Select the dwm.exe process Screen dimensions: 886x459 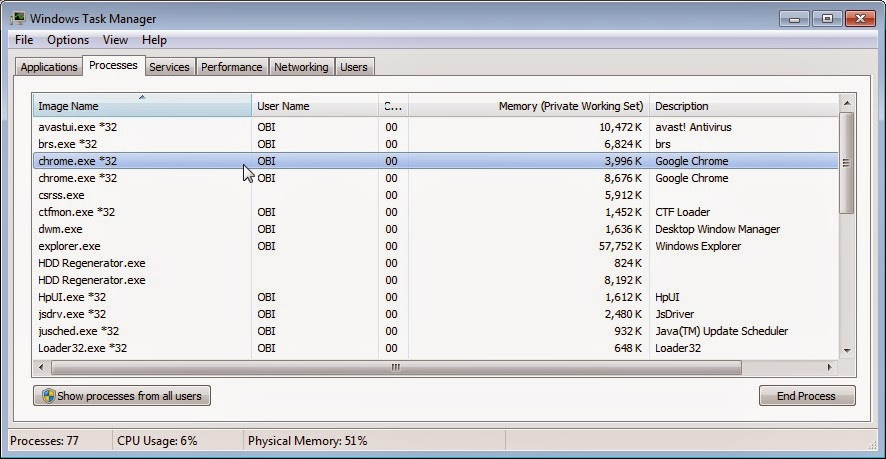(x=436, y=229)
